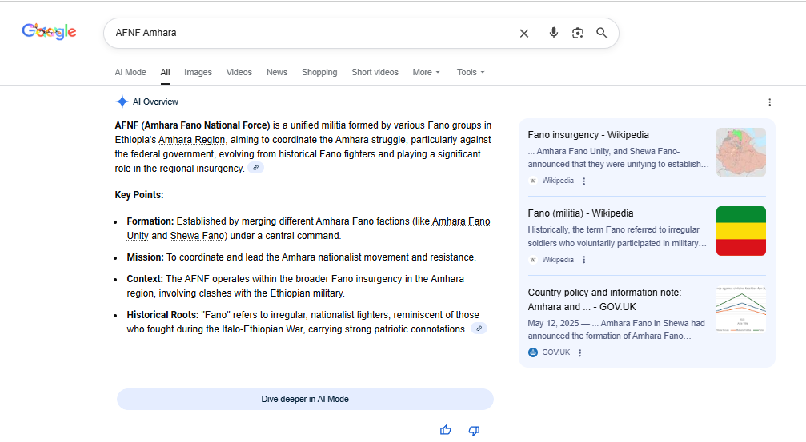806x442 pixels.
Task: Click the GOV.UK favicon
Action: (x=533, y=352)
